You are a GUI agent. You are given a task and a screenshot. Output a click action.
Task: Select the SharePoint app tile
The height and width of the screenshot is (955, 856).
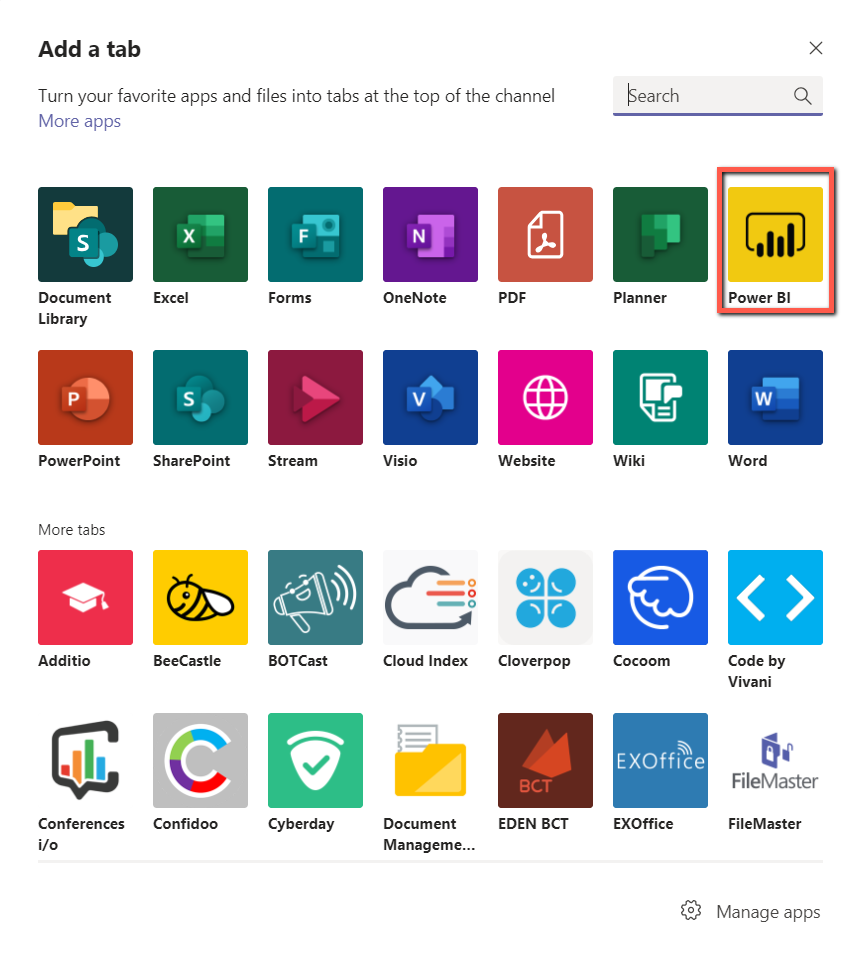click(x=200, y=397)
